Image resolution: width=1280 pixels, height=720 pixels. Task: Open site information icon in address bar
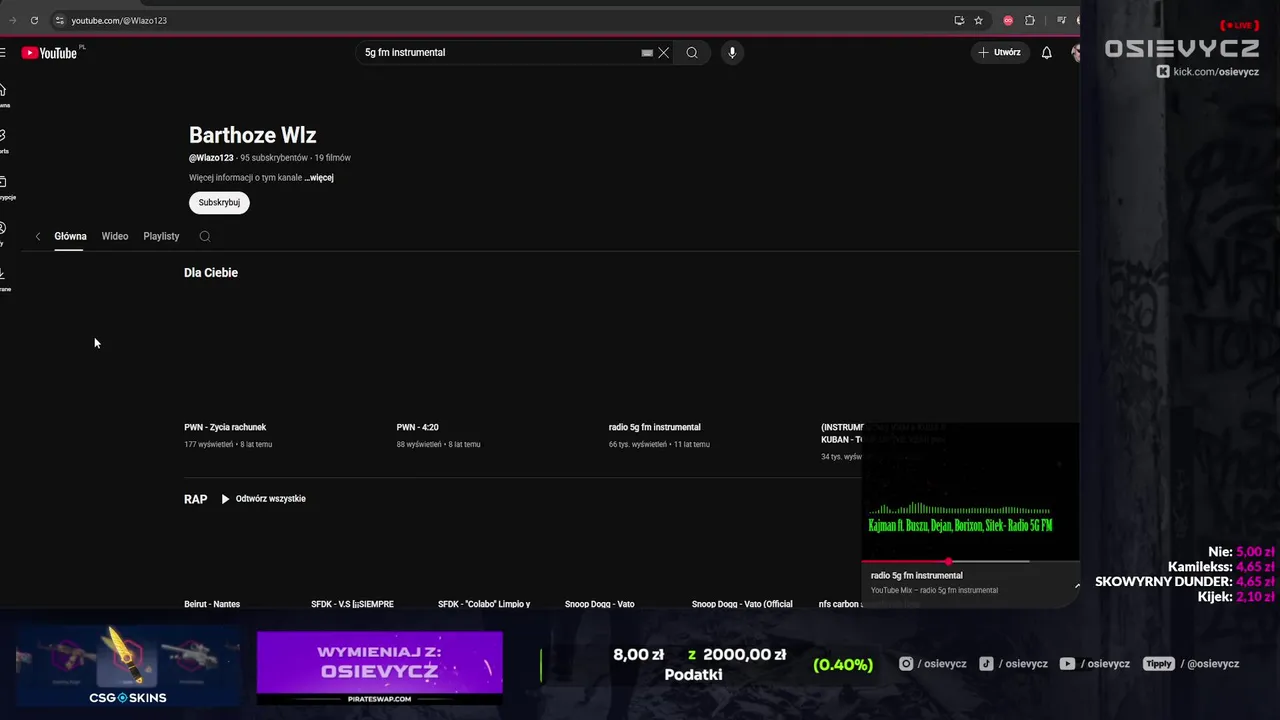coord(59,20)
